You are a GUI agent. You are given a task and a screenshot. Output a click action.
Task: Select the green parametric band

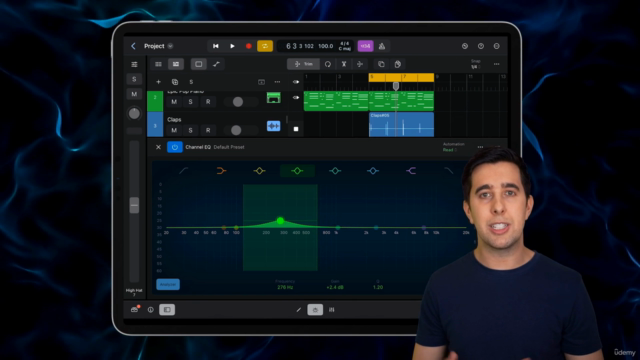click(x=297, y=171)
